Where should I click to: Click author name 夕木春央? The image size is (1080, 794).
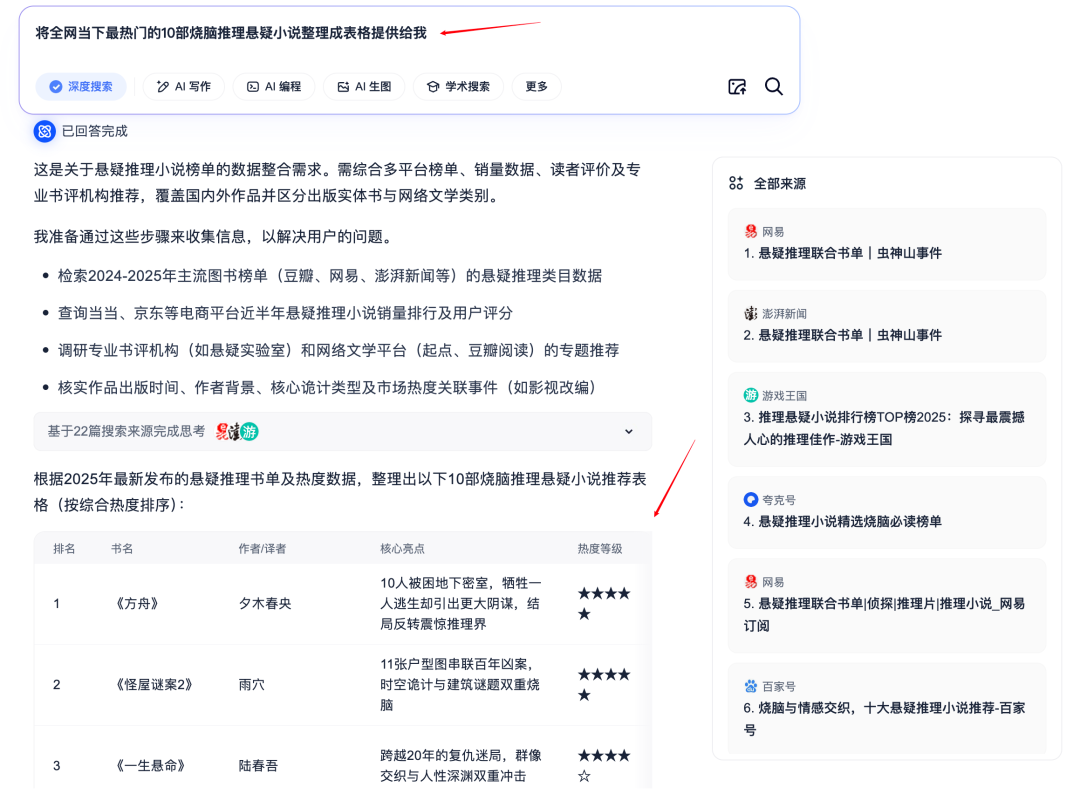[x=264, y=604]
